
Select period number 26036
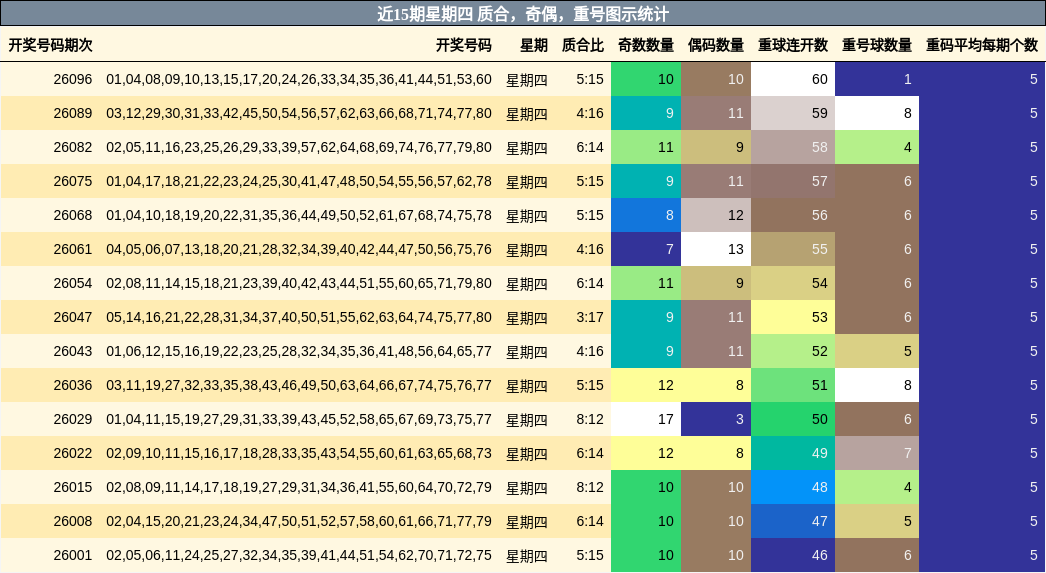click(x=73, y=386)
